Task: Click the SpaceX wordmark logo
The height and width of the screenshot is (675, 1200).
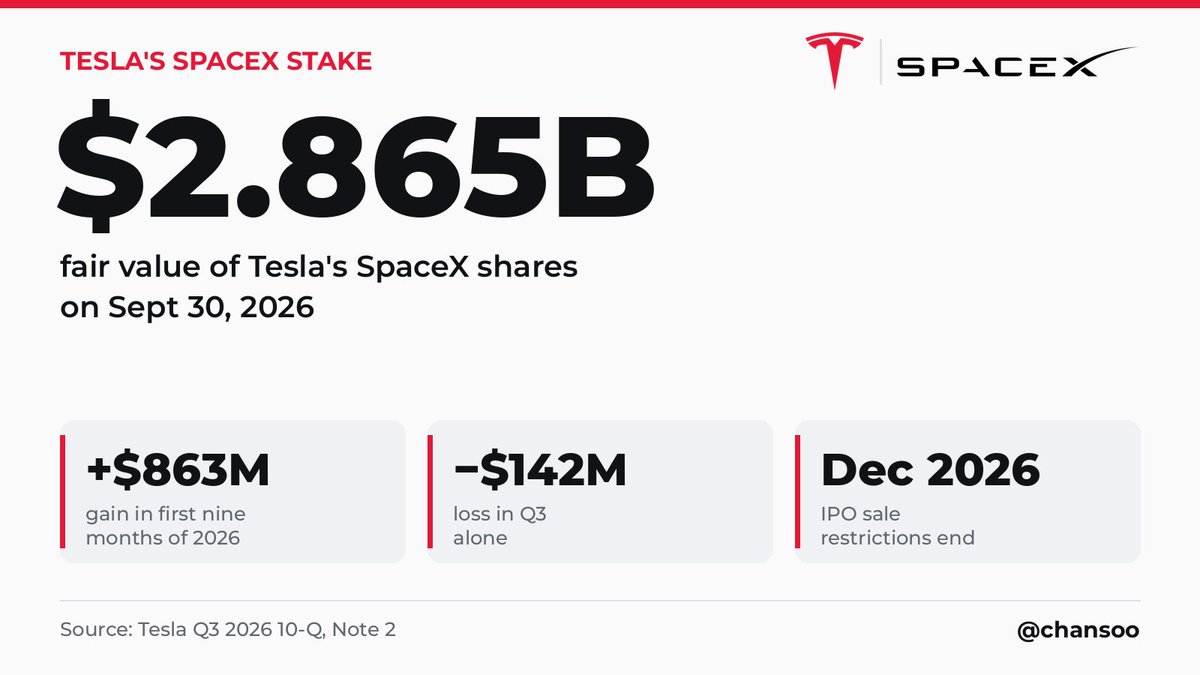Action: [1016, 63]
